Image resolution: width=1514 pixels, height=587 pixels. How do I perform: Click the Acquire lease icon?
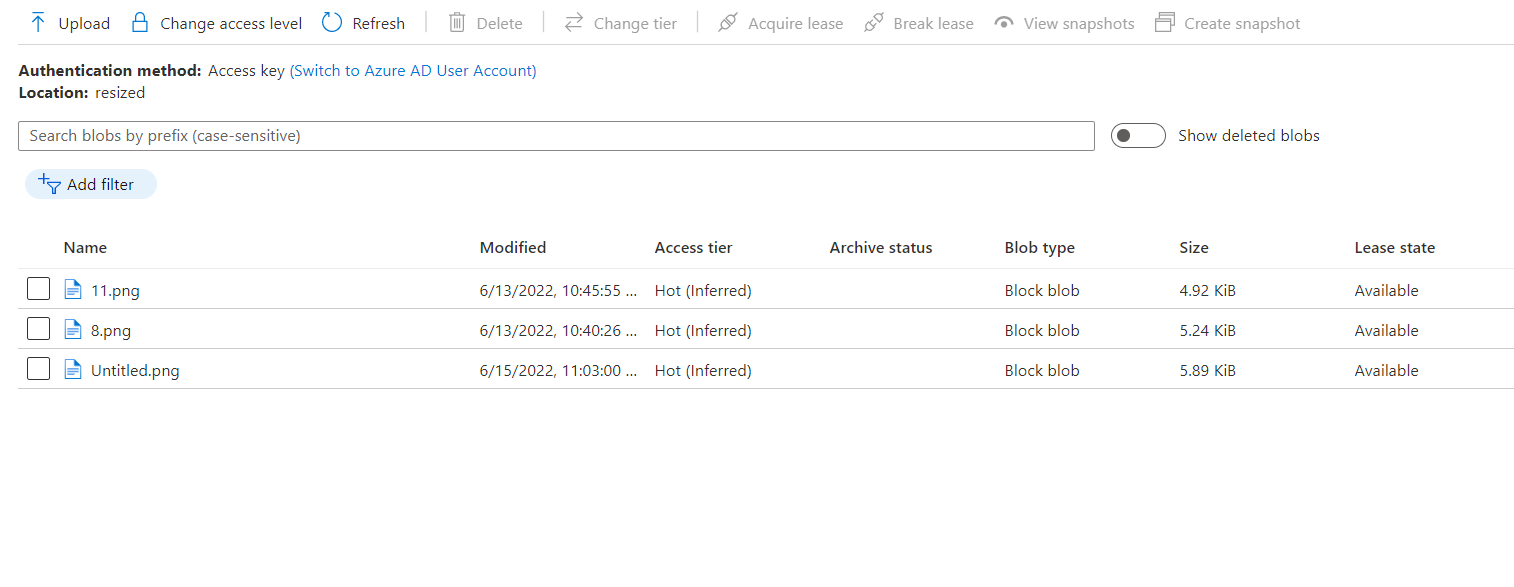pos(727,22)
